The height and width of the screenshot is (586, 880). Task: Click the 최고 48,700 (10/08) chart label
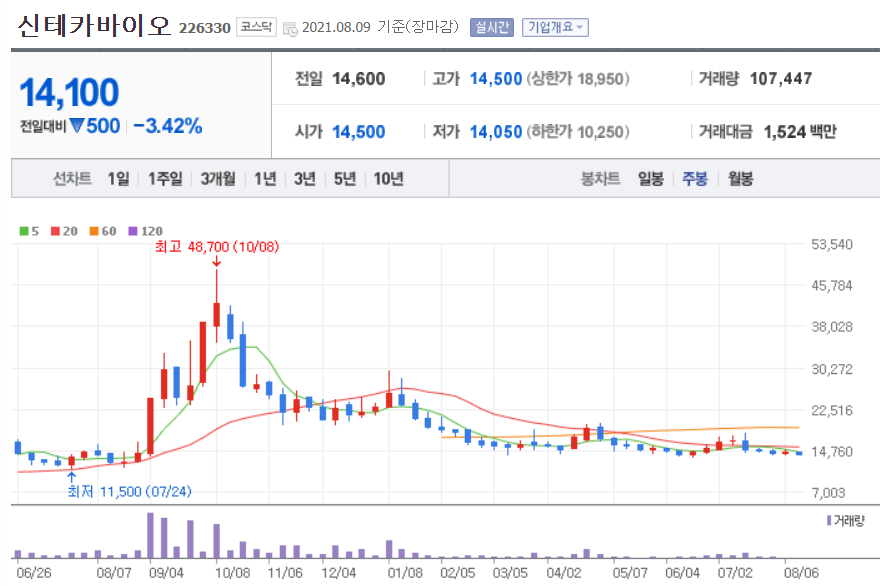[x=217, y=247]
